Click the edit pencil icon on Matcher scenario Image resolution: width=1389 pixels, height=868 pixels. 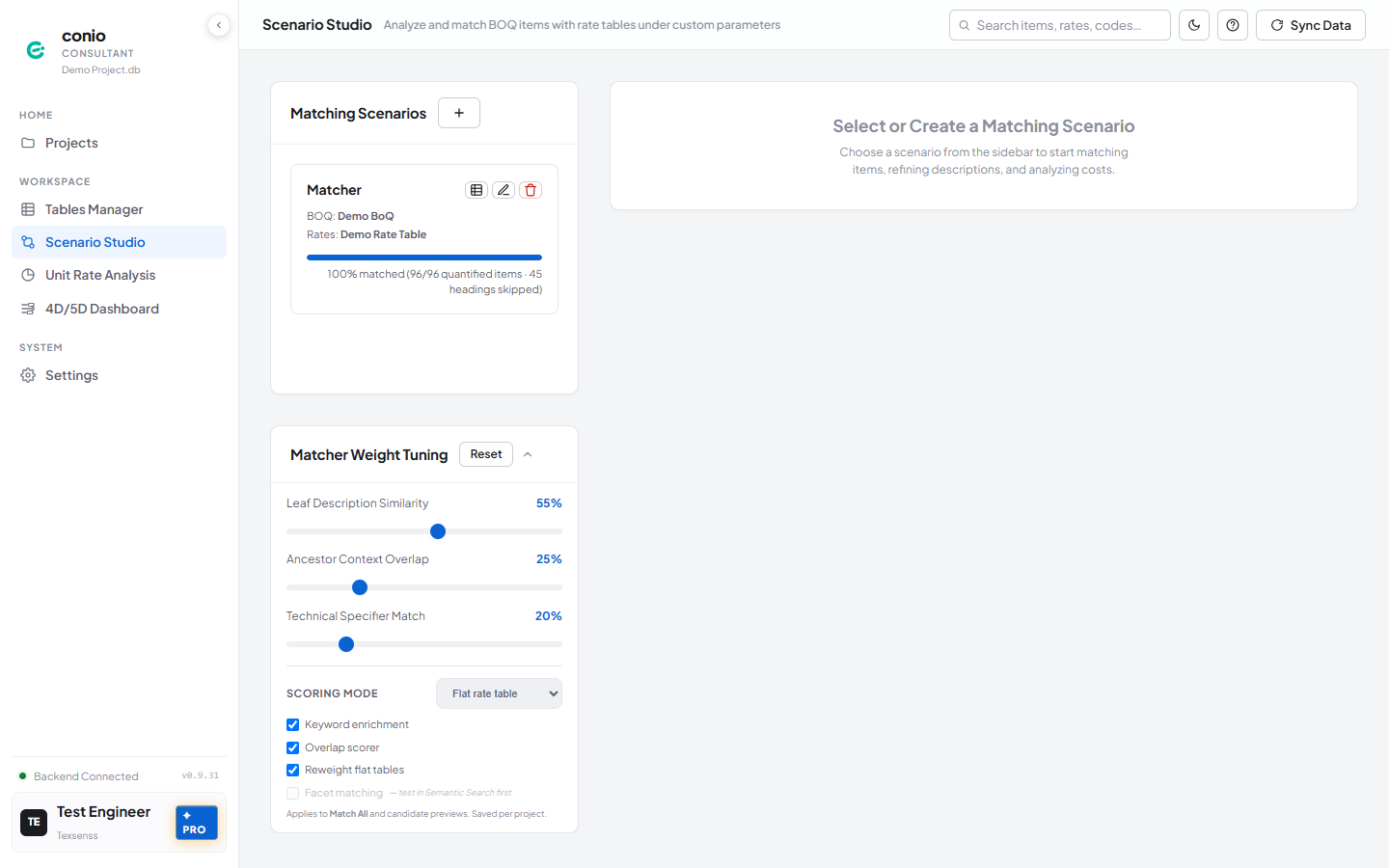pos(504,190)
